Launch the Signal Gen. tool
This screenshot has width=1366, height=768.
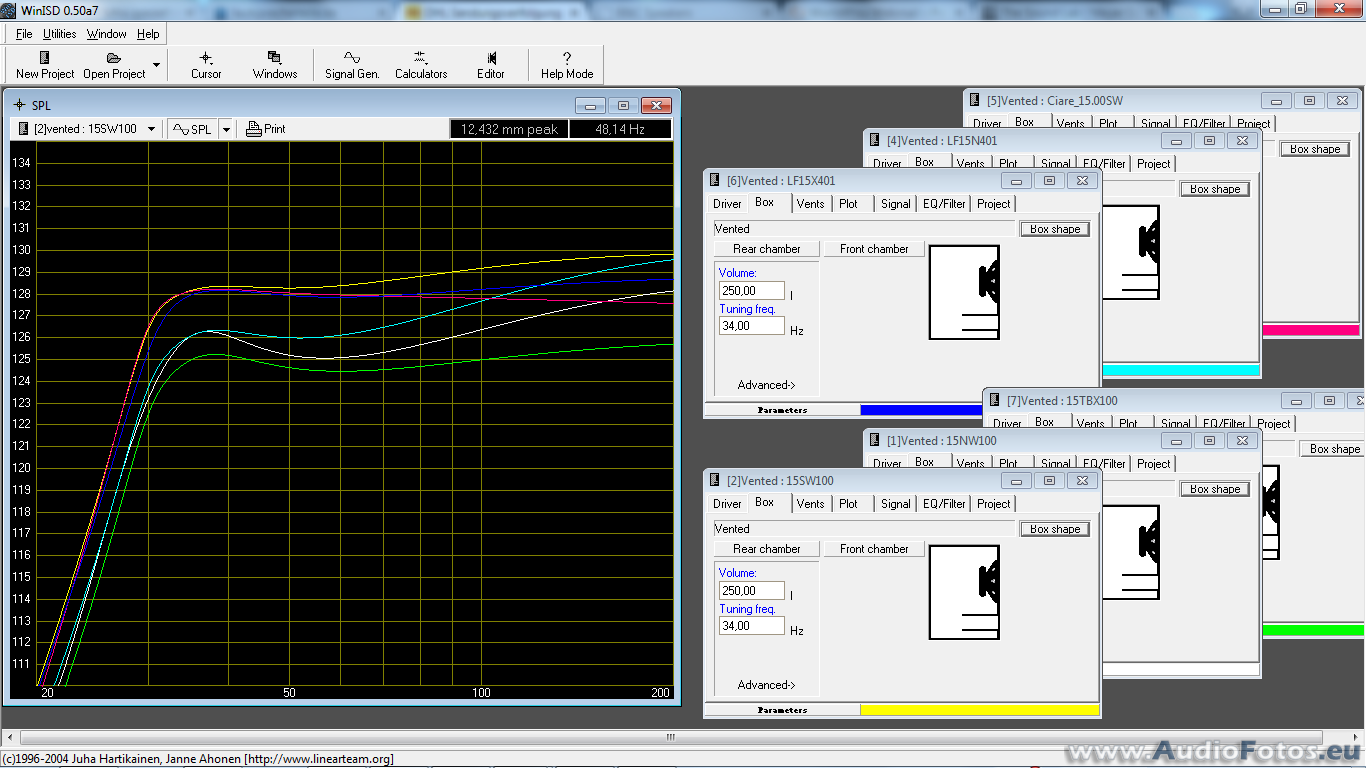(352, 65)
